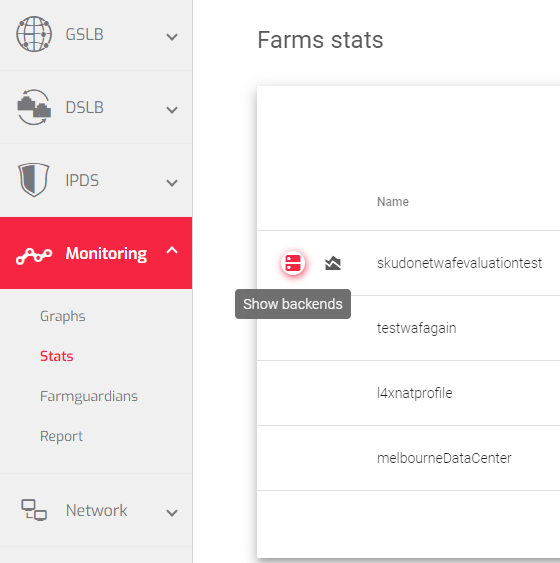
Task: Expand the GSLB menu chevron
Action: point(172,37)
